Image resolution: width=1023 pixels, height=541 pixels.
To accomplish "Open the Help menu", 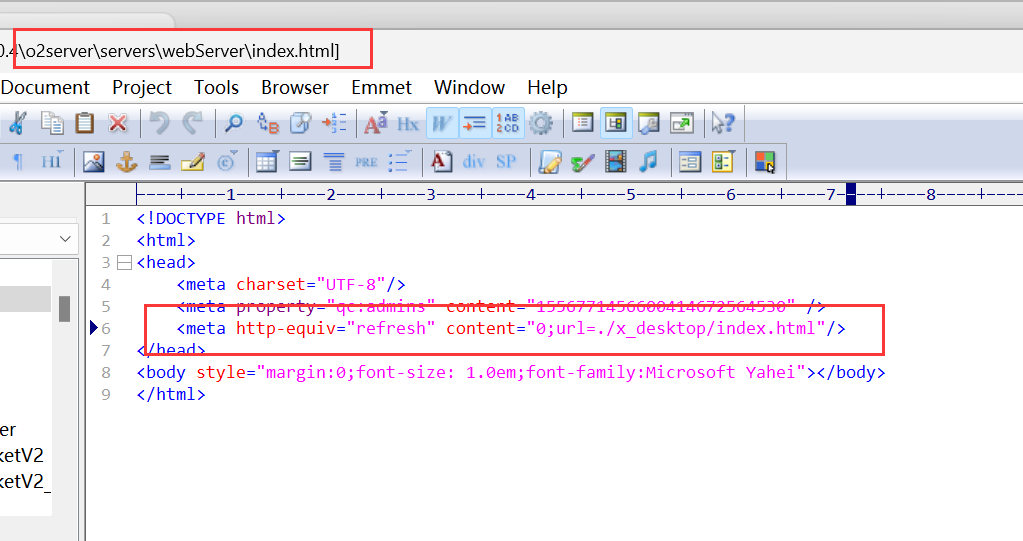I will 547,87.
